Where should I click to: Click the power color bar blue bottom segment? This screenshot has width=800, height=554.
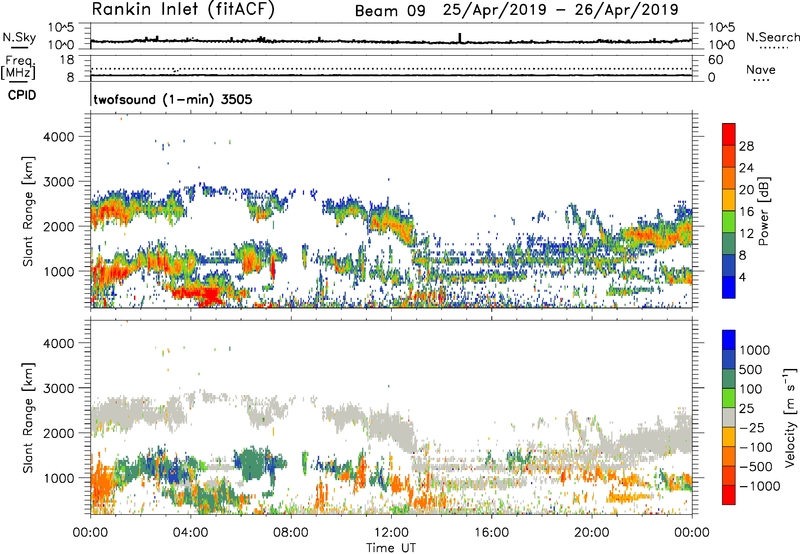click(729, 287)
